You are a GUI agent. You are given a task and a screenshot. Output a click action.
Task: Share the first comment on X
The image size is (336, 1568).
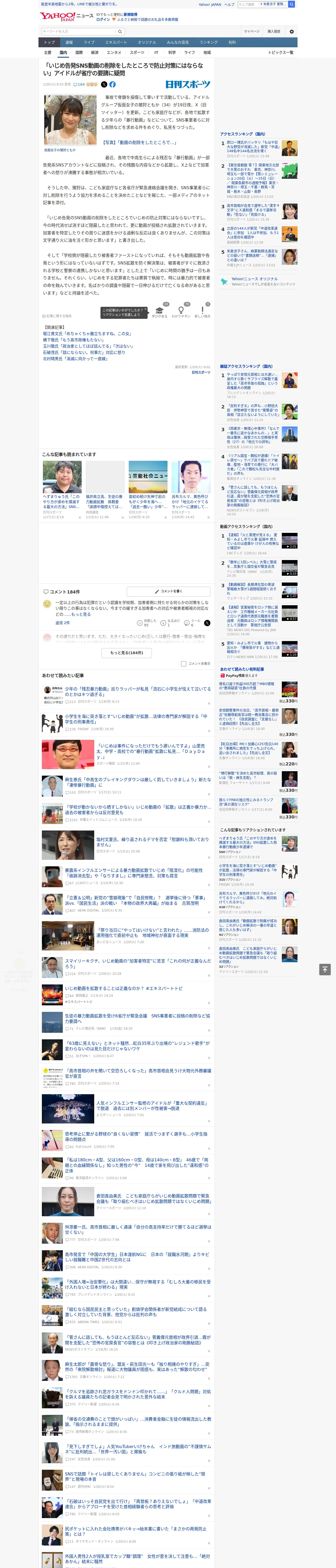point(207,623)
